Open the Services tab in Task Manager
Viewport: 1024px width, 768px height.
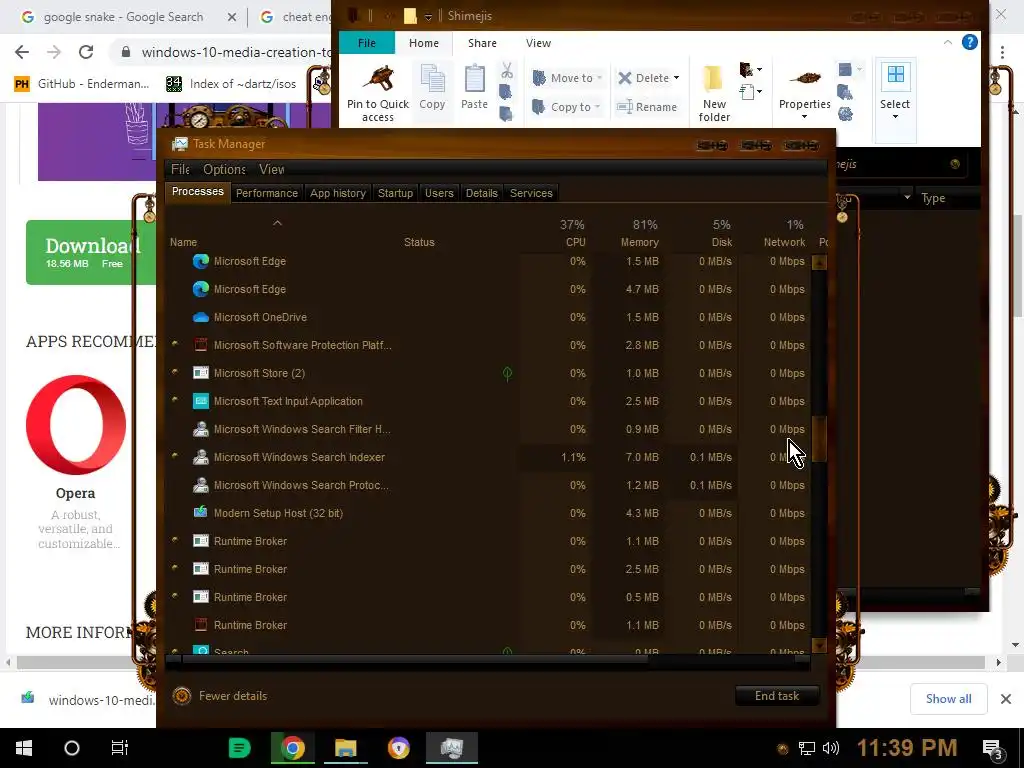(531, 193)
